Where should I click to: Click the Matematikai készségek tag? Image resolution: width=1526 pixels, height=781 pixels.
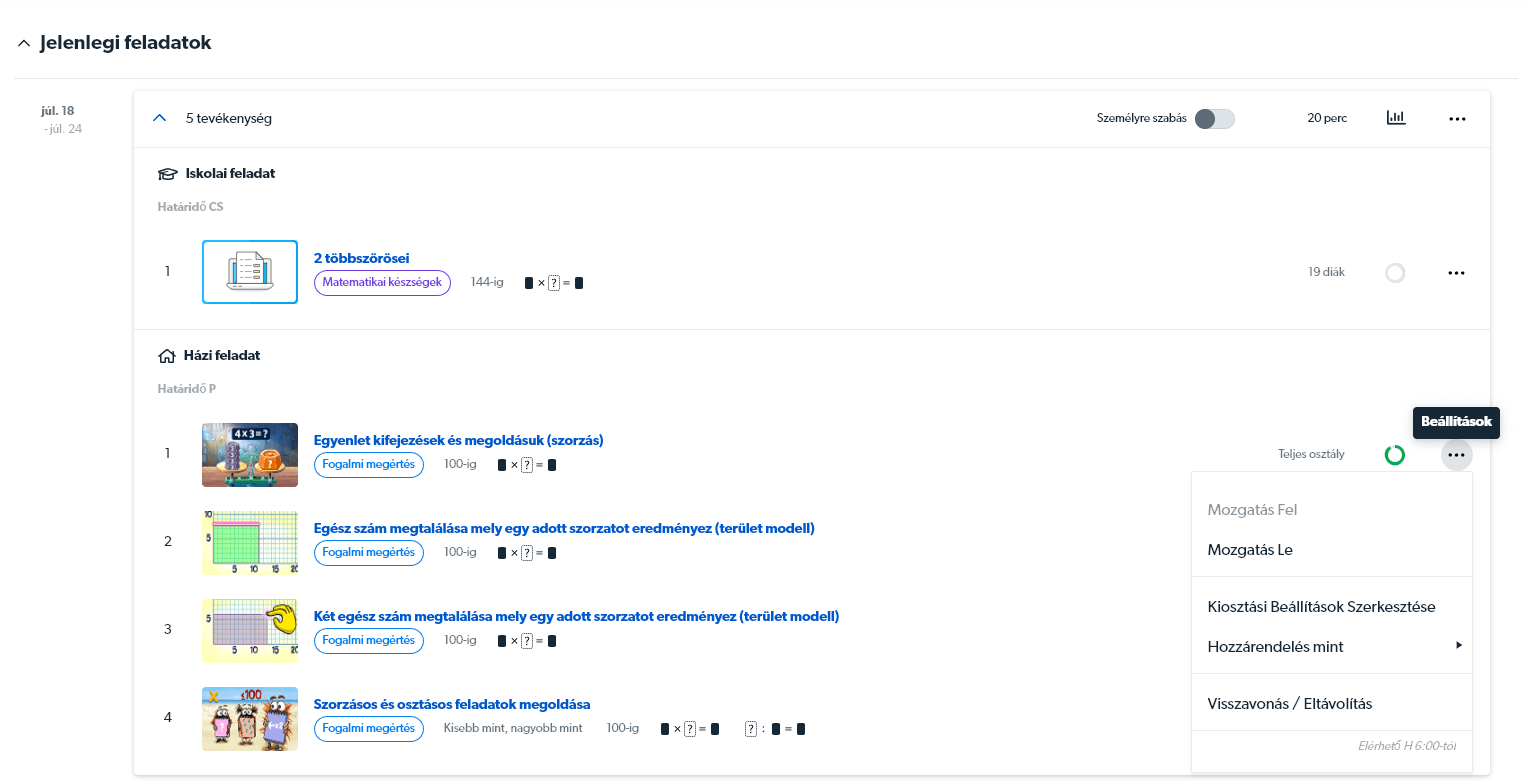click(x=382, y=283)
